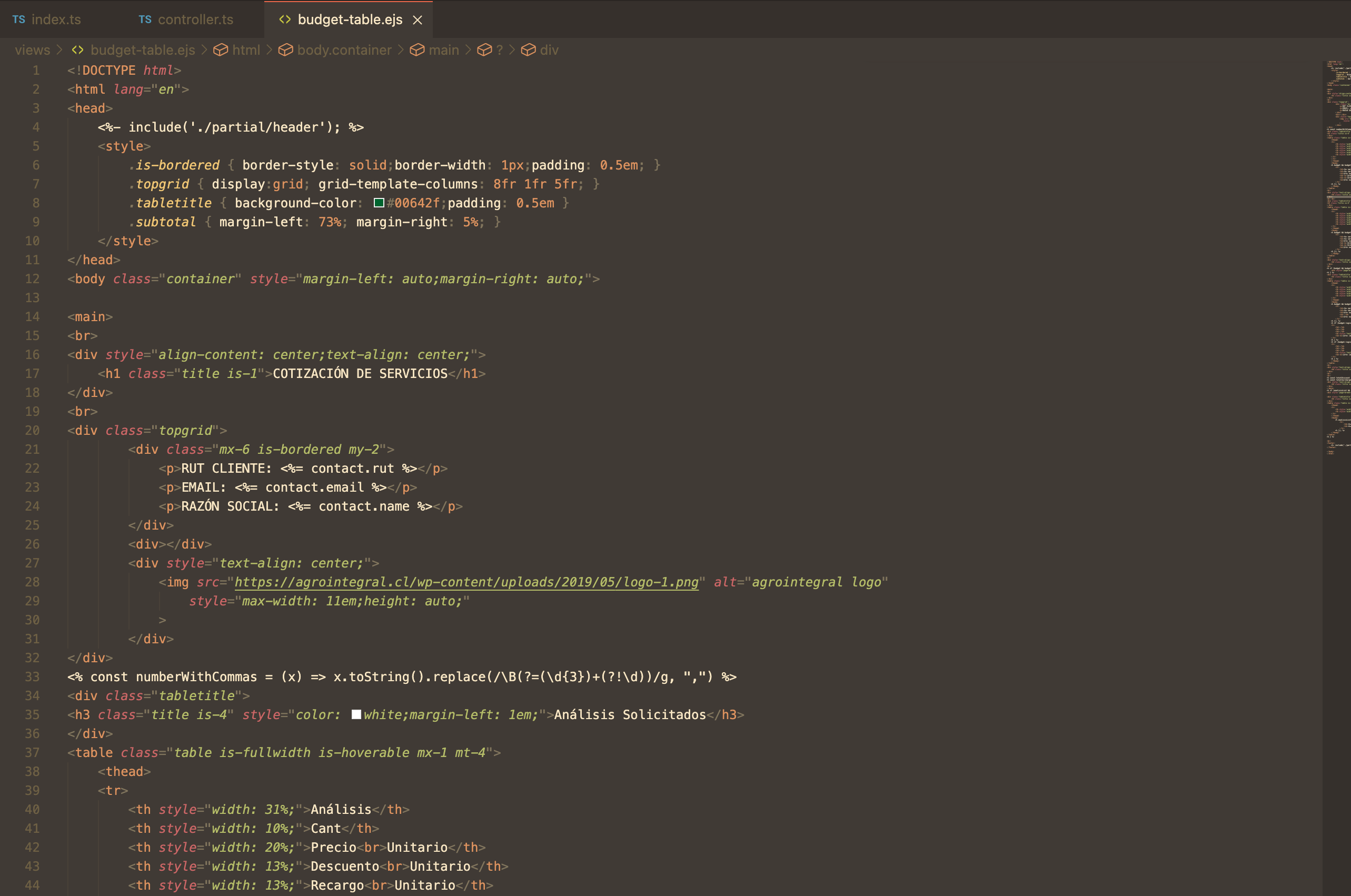Click the symbol icon next to html breadcrumb

pyautogui.click(x=221, y=49)
